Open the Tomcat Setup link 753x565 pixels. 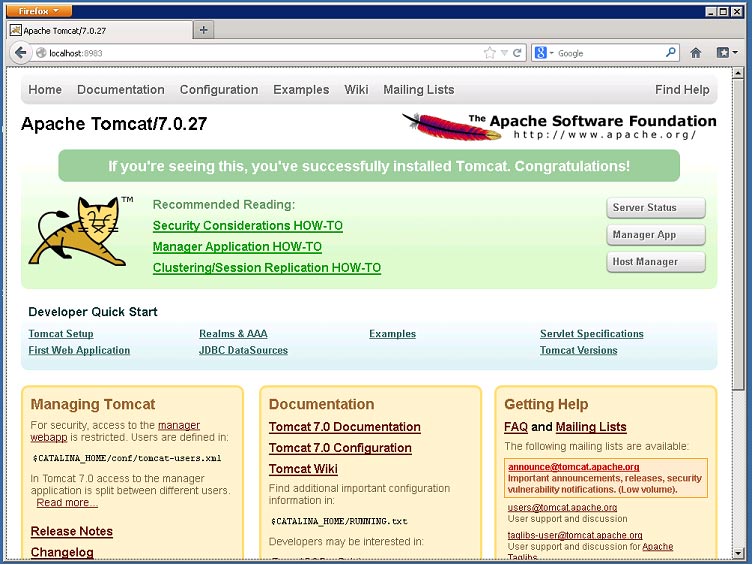[61, 334]
